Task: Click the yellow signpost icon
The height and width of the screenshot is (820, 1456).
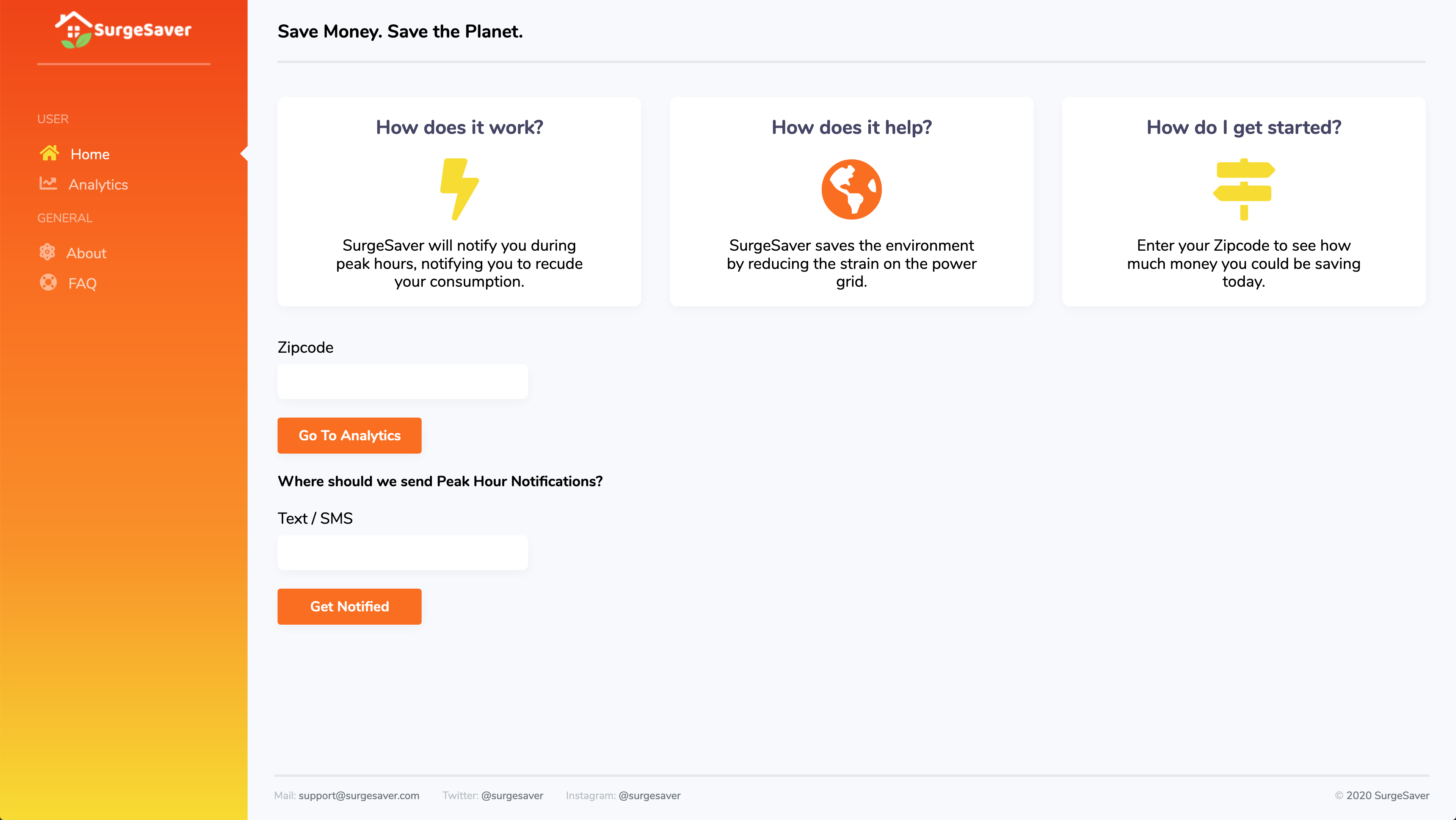Action: click(x=1244, y=189)
